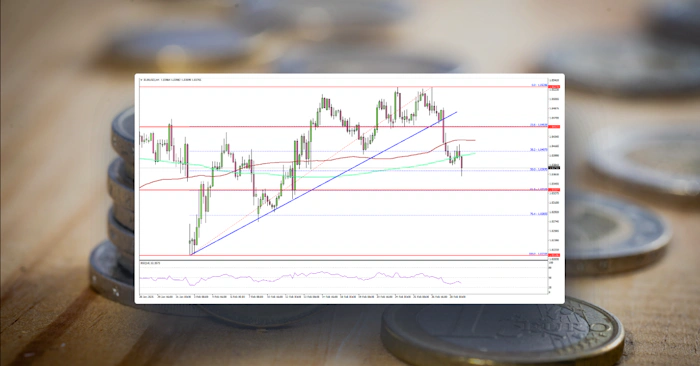Click the chart symbol header at top-left
The height and width of the screenshot is (366, 700).
(x=171, y=80)
